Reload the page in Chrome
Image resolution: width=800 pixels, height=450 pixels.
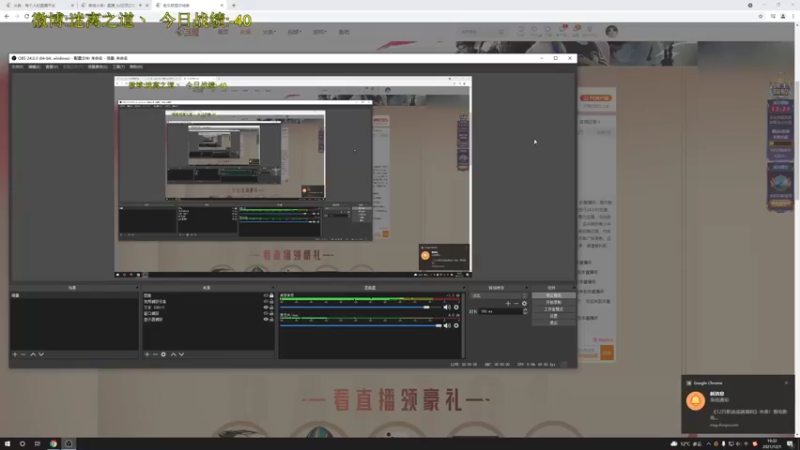click(27, 16)
